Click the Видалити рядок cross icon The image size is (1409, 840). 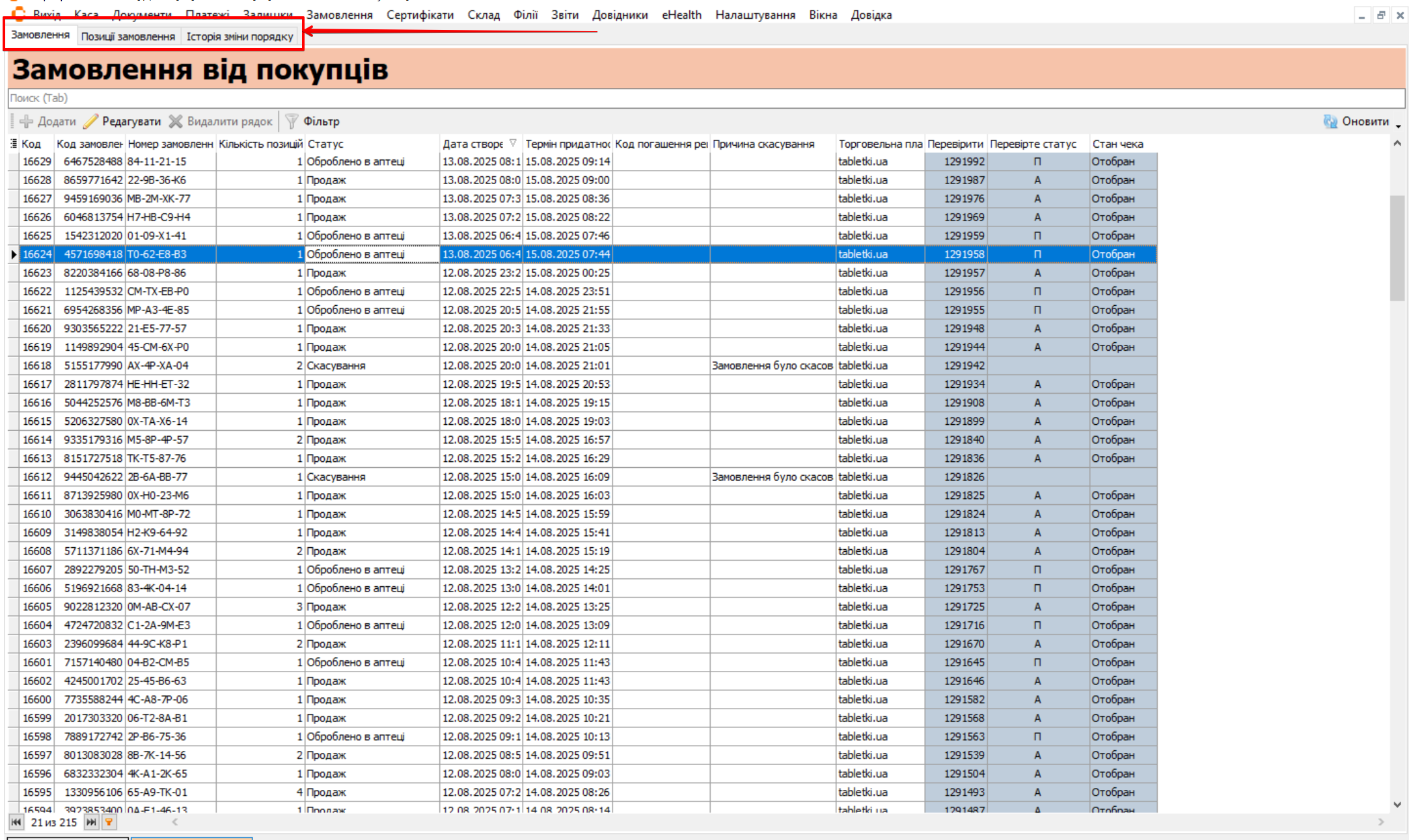tap(176, 122)
